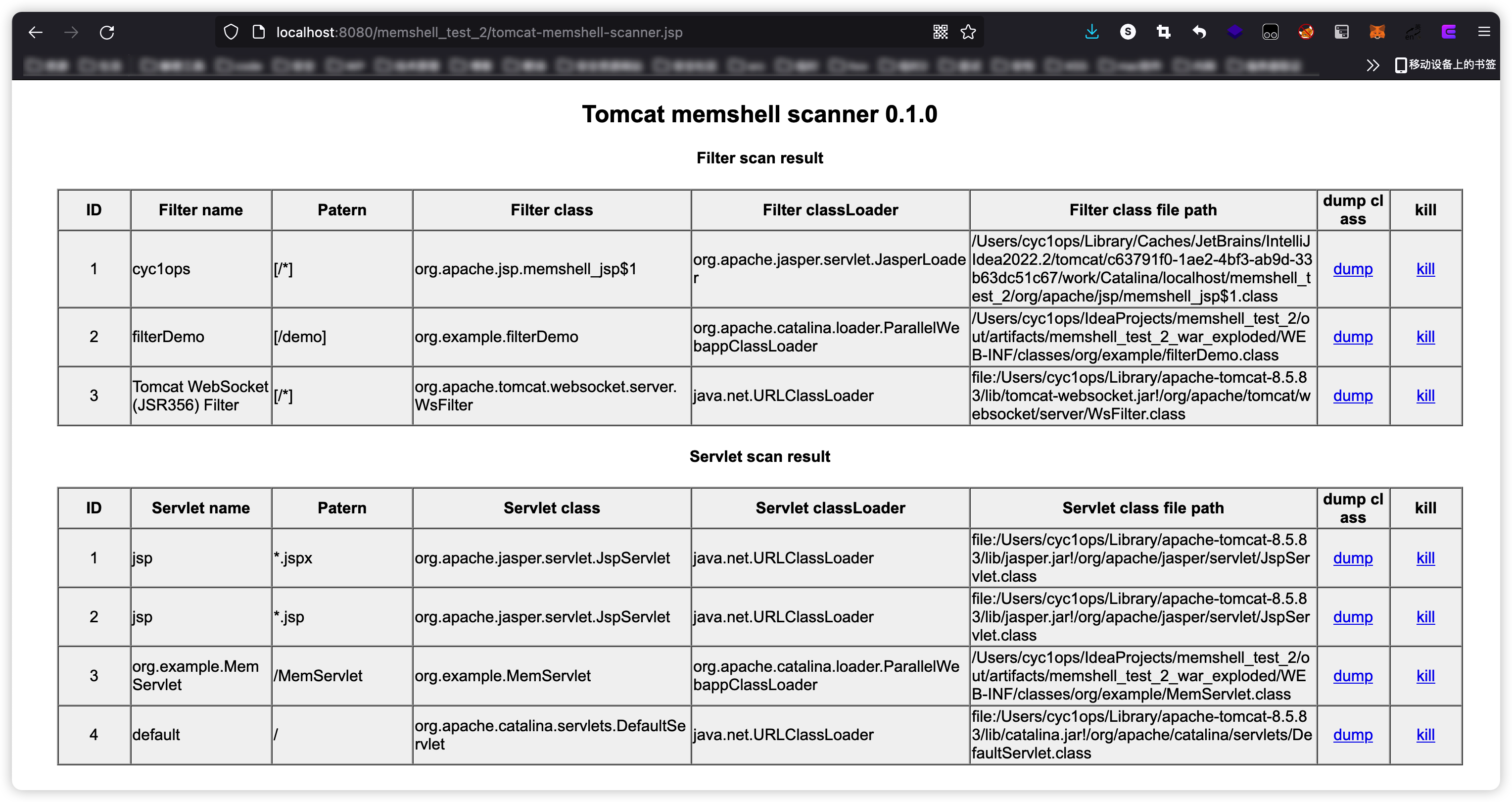Select the MemServlet.class file path cell
This screenshot has width=1512, height=802.
(1143, 676)
